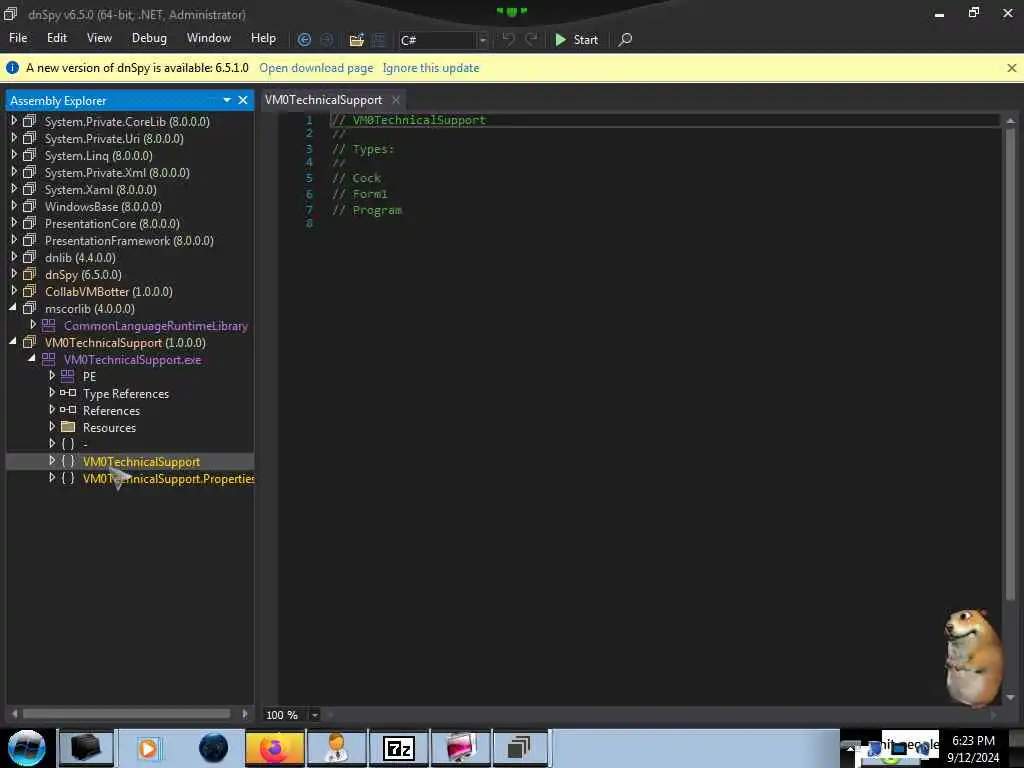Open the Assembly Explorer window position dropdown
The image size is (1024, 768).
coord(227,100)
